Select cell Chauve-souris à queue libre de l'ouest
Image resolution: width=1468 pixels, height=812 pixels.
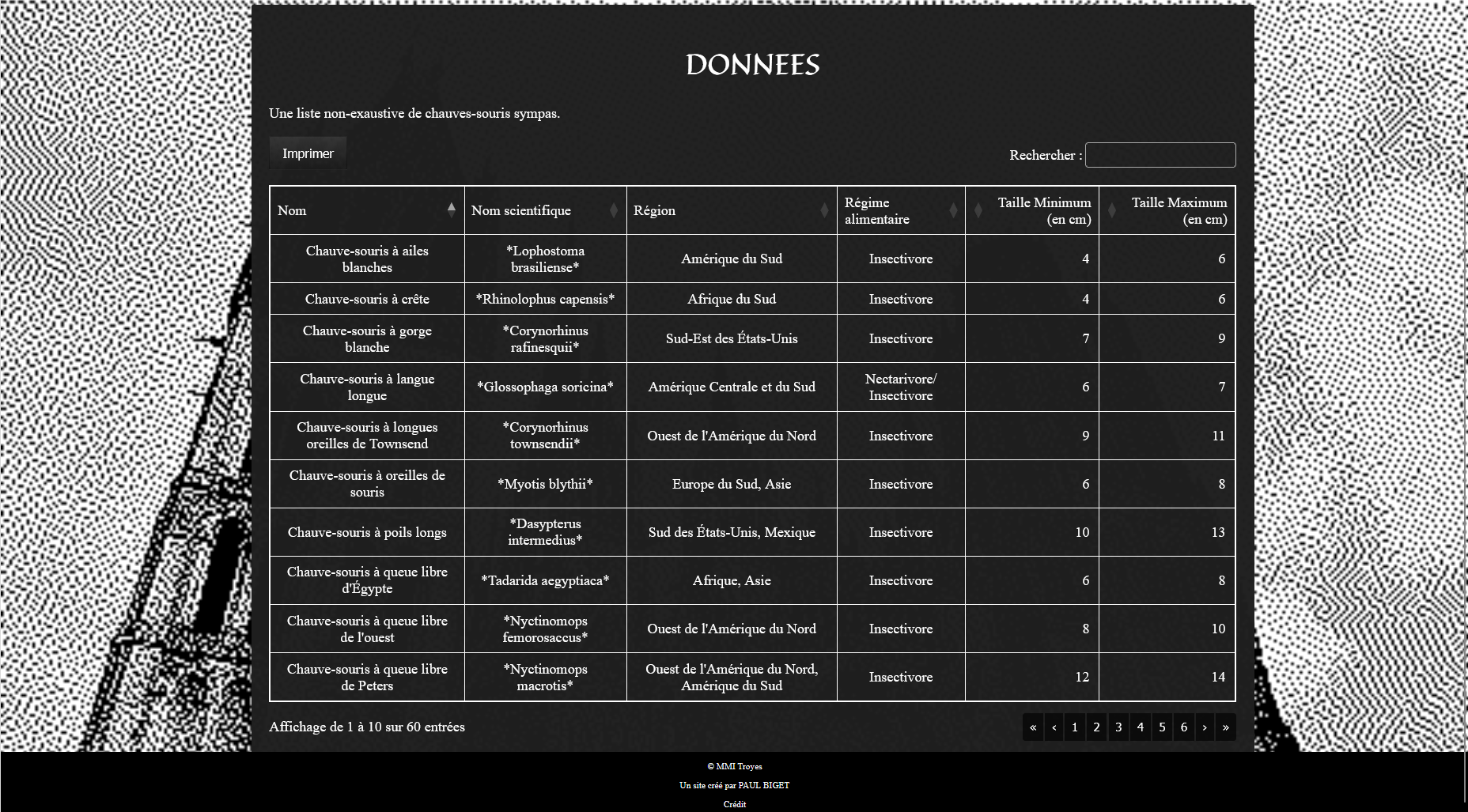click(367, 629)
